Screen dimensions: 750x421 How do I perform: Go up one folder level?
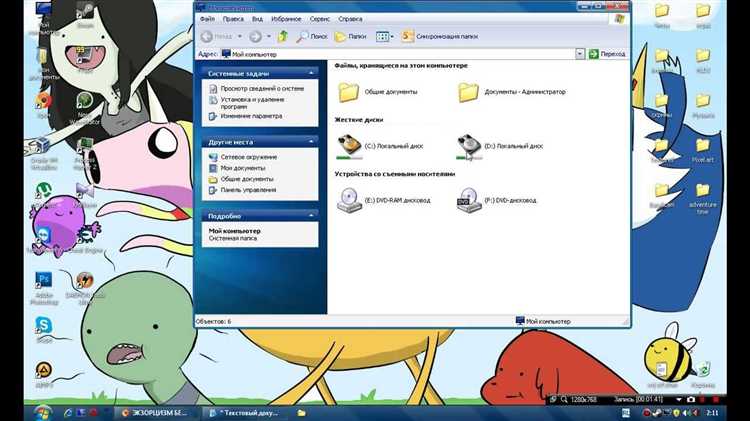[x=283, y=36]
